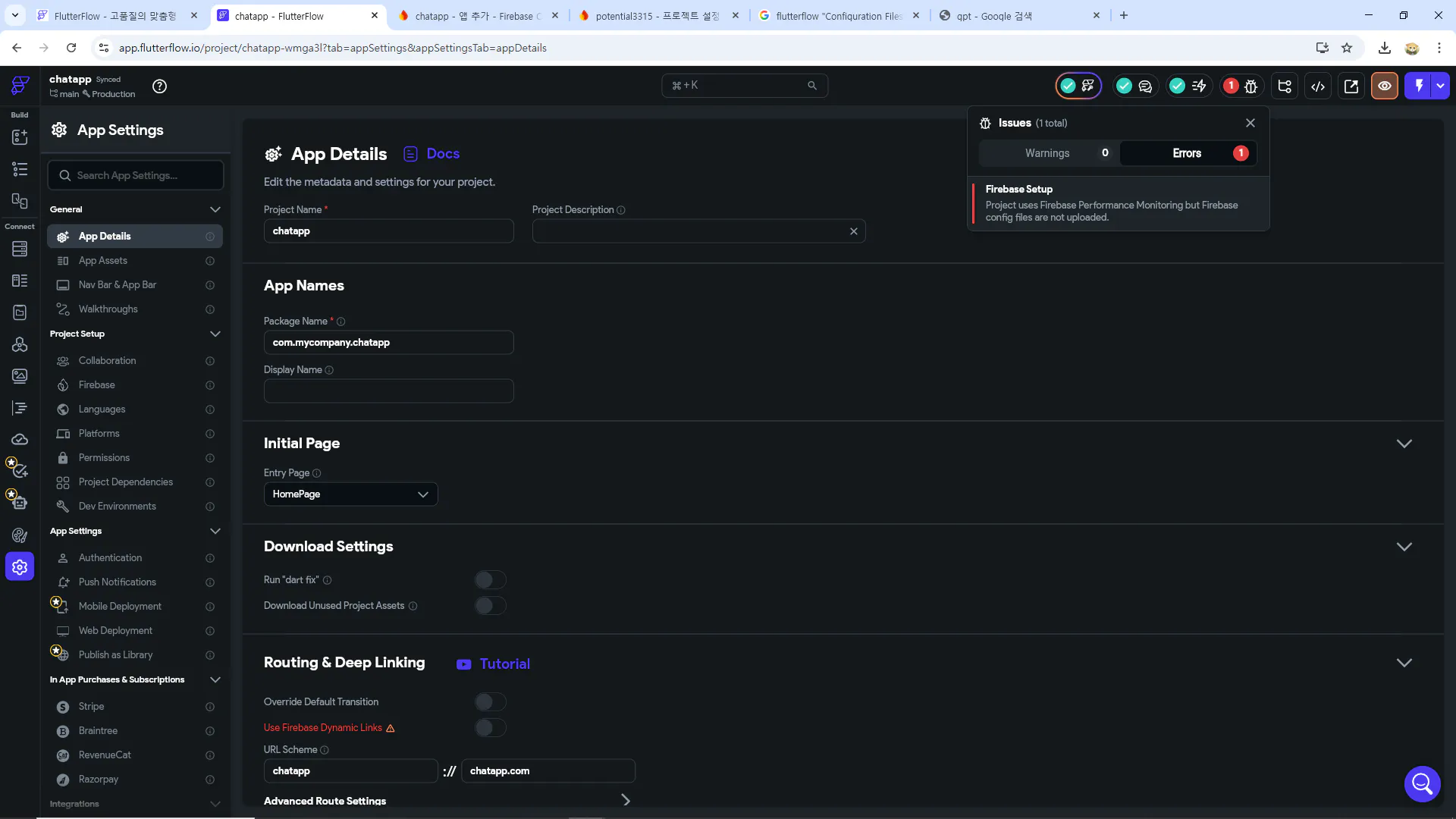1456x819 pixels.
Task: Clear the Project Description field
Action: coord(853,231)
